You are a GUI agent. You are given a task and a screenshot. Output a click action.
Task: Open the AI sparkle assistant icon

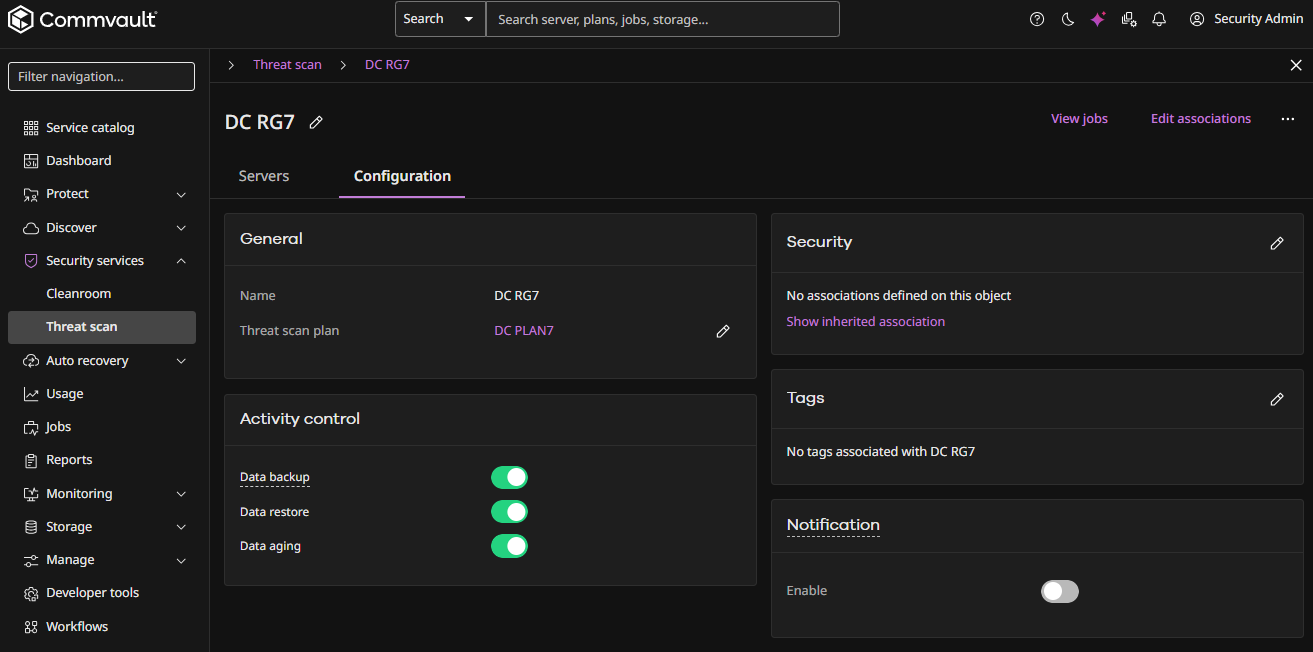click(x=1098, y=19)
